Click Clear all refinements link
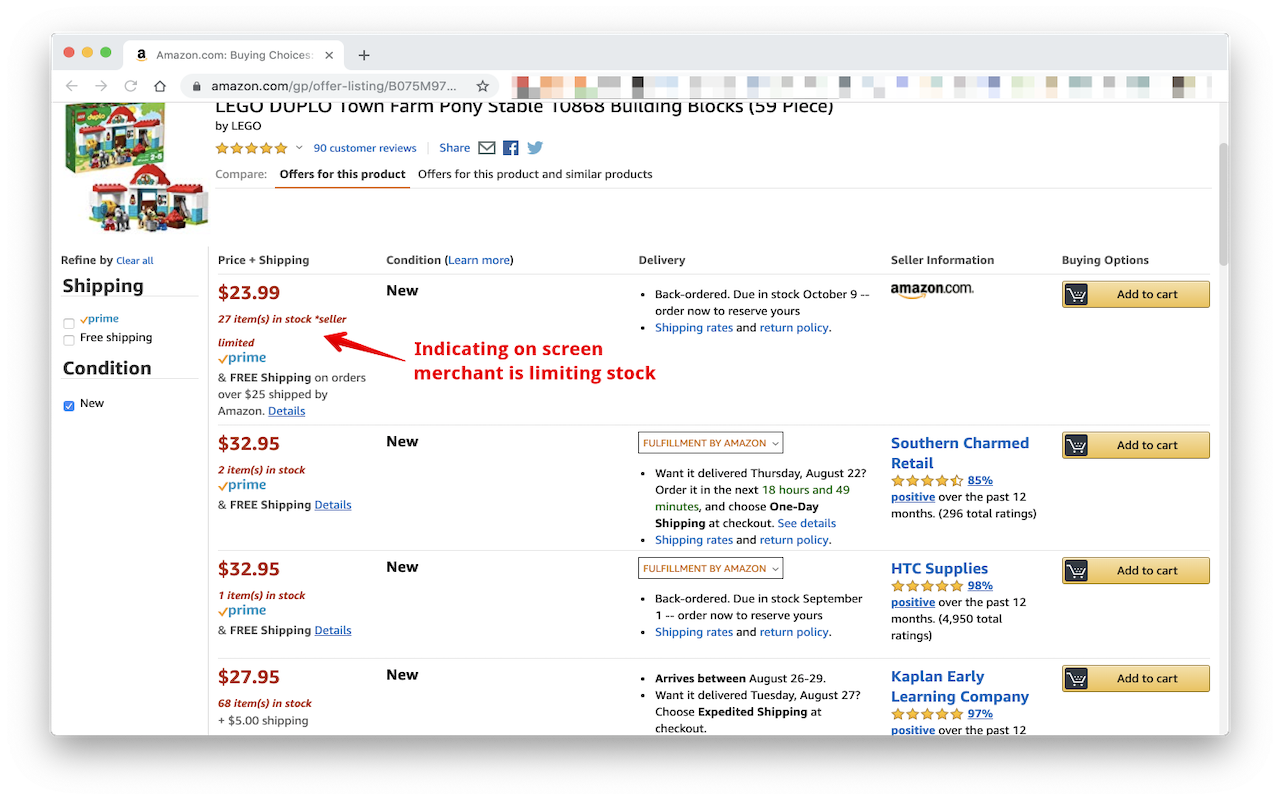The height and width of the screenshot is (800, 1280). (x=135, y=261)
